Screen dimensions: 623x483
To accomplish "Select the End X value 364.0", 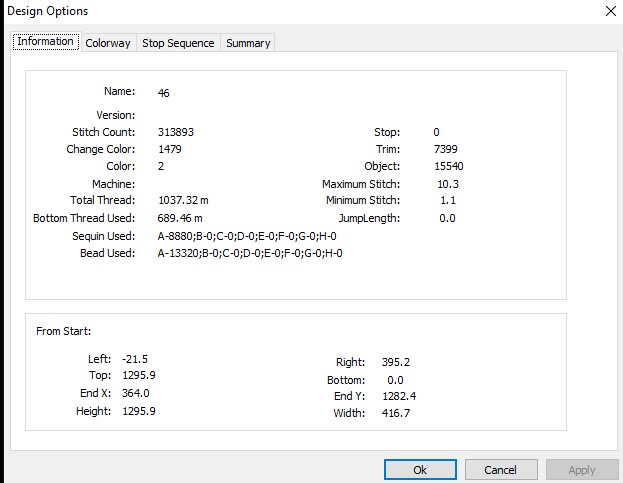I will tap(135, 393).
